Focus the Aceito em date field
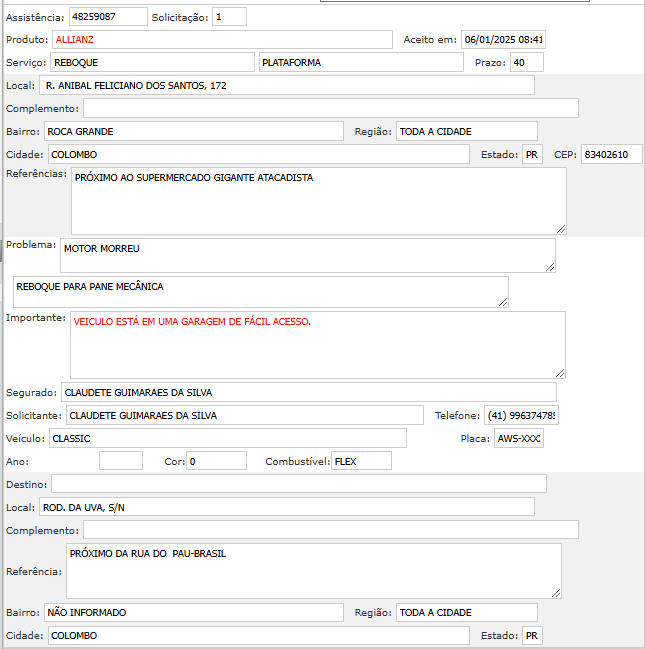This screenshot has width=645, height=649. (x=503, y=40)
